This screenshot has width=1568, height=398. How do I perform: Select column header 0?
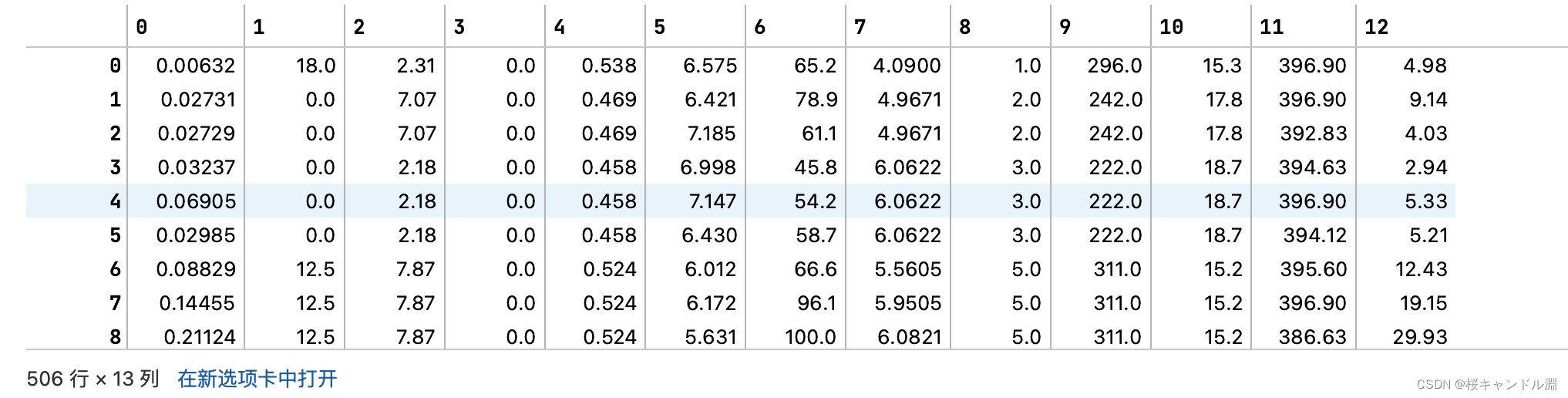pyautogui.click(x=142, y=27)
